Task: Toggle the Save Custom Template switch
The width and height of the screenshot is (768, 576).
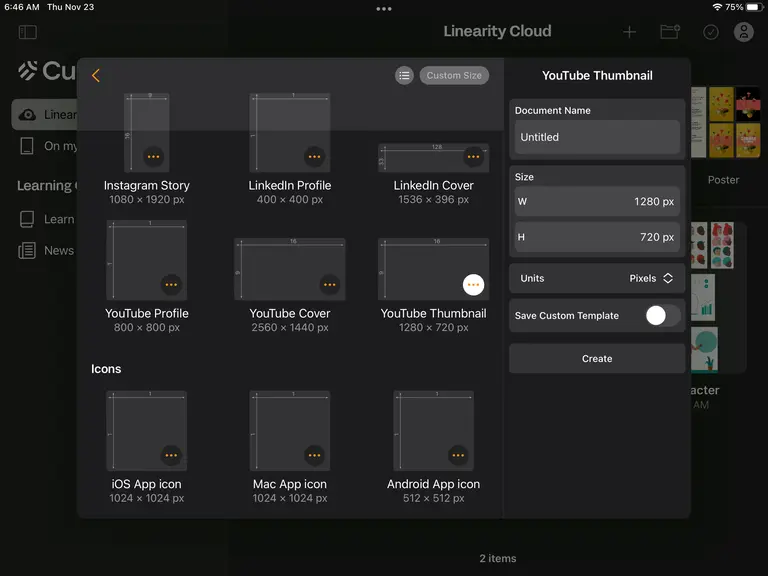Action: pyautogui.click(x=662, y=315)
